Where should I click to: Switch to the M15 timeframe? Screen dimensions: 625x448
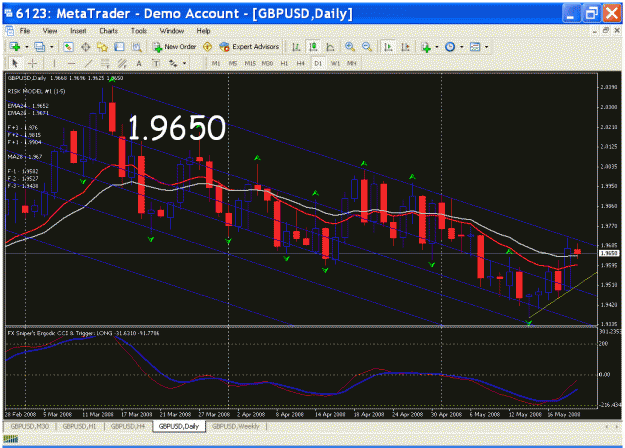(x=250, y=63)
